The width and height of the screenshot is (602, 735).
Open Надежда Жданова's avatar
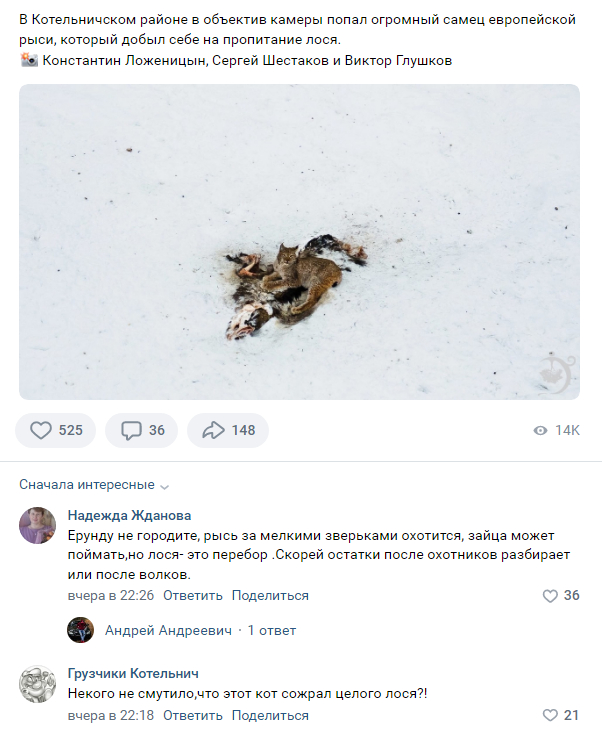[x=37, y=525]
